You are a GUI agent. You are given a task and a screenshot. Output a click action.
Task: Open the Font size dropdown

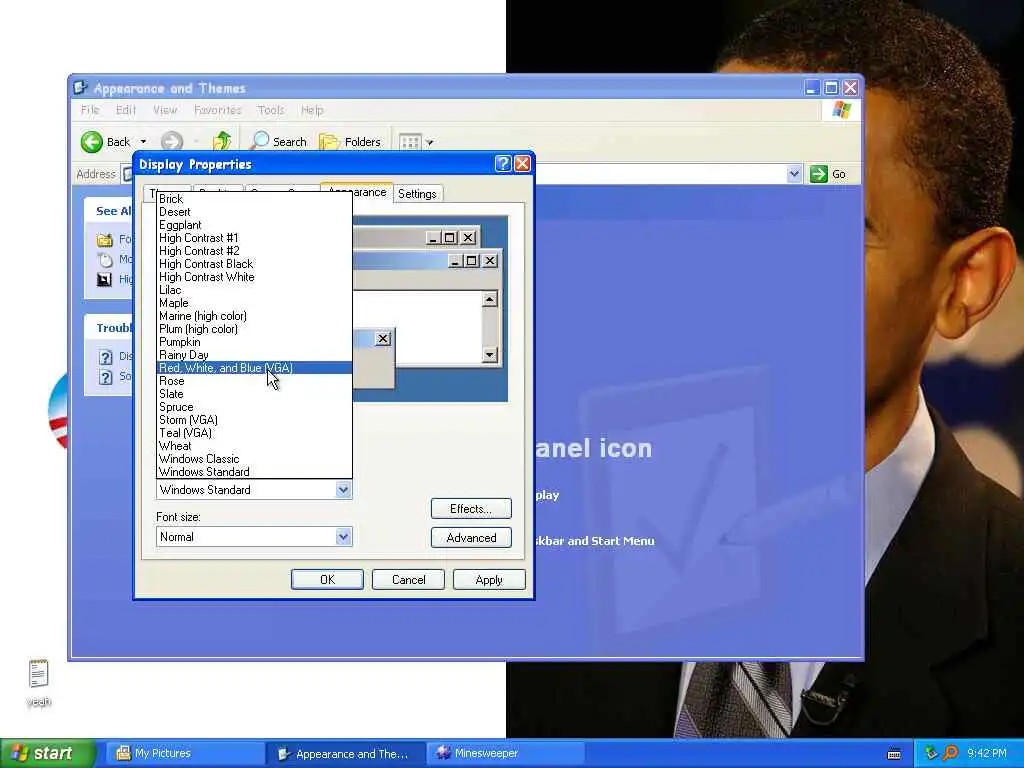[343, 537]
